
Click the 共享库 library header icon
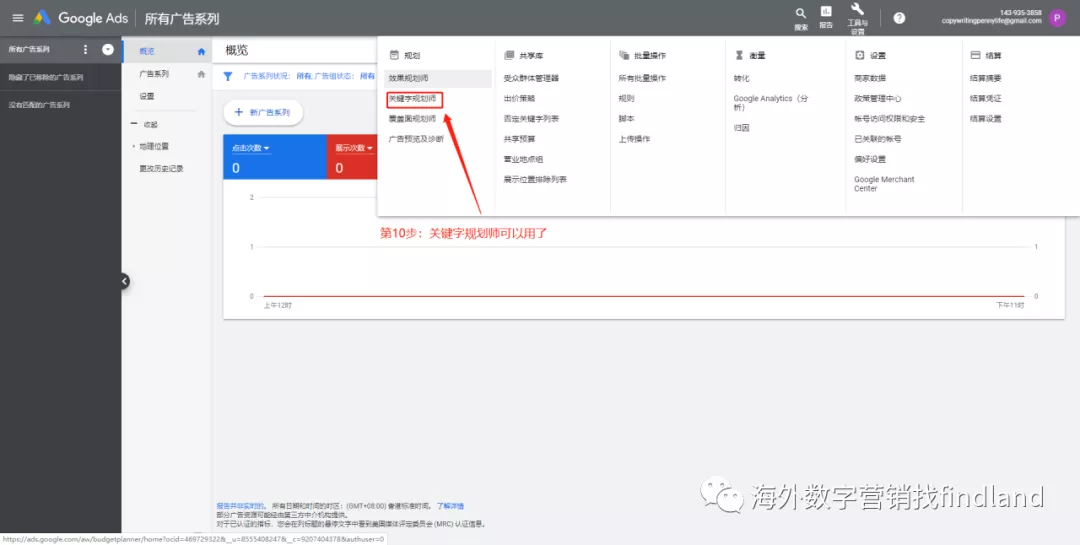pyautogui.click(x=509, y=55)
